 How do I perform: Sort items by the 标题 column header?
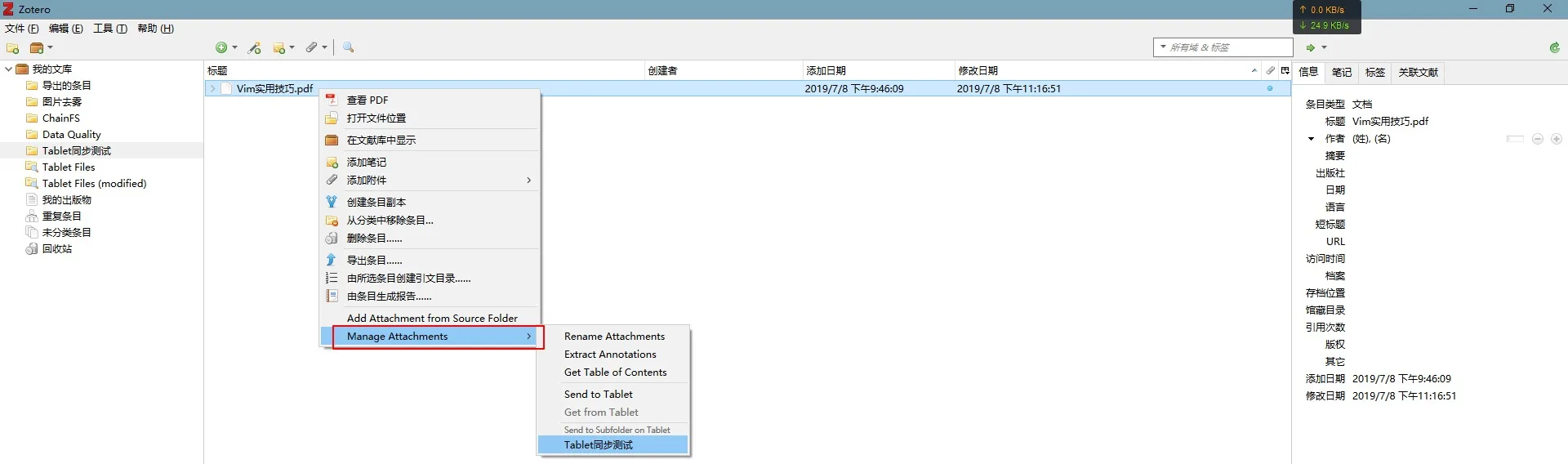coord(425,71)
